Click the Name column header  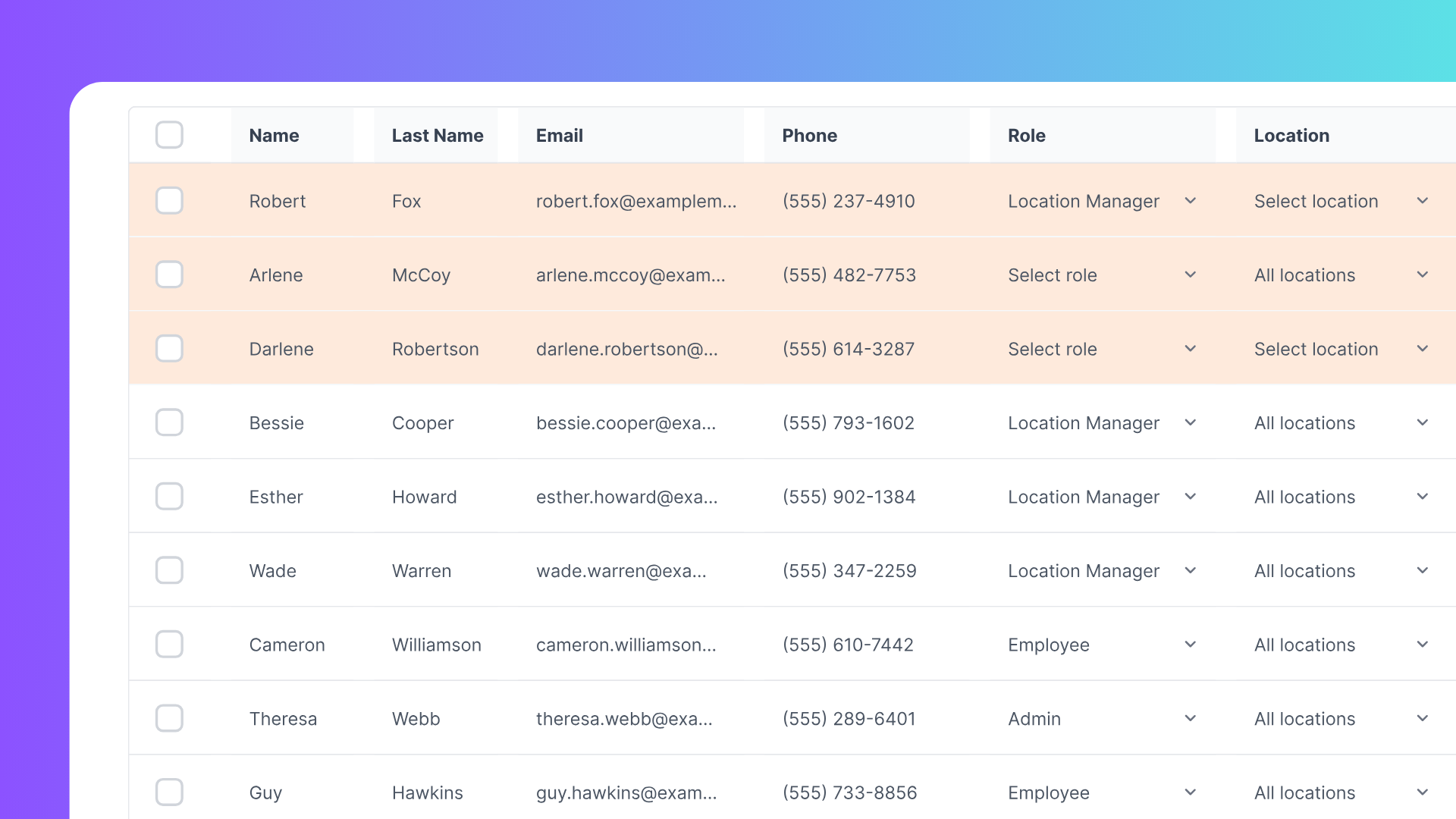[275, 136]
